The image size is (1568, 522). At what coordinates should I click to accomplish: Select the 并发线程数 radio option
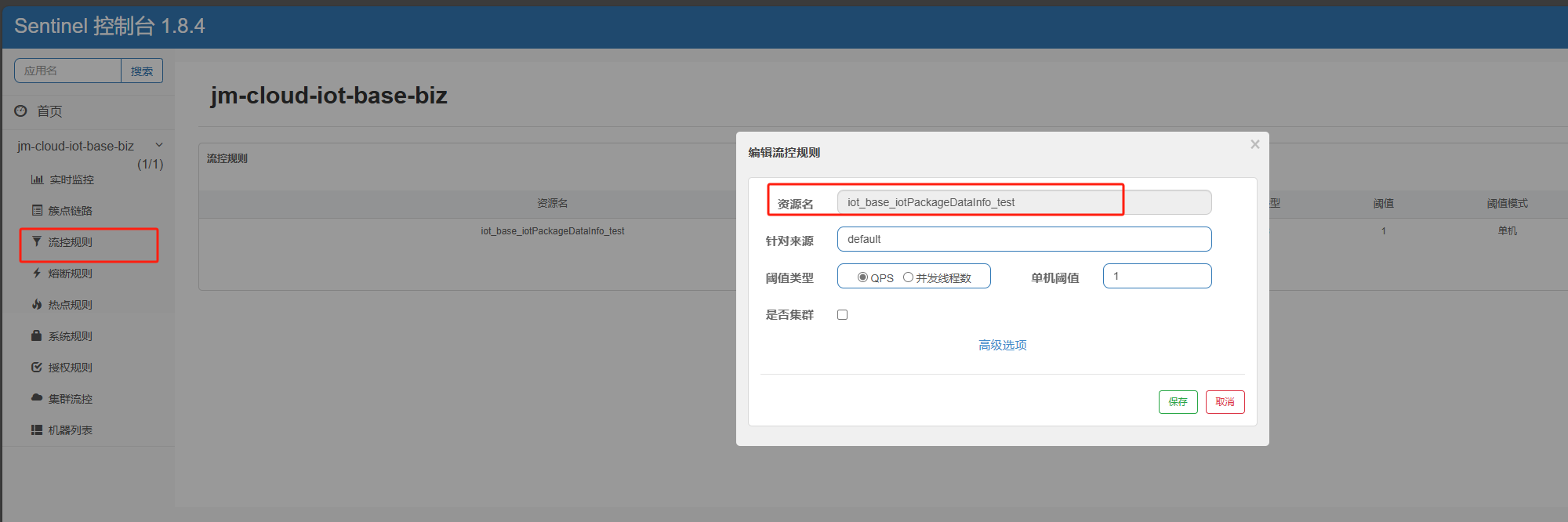[908, 277]
